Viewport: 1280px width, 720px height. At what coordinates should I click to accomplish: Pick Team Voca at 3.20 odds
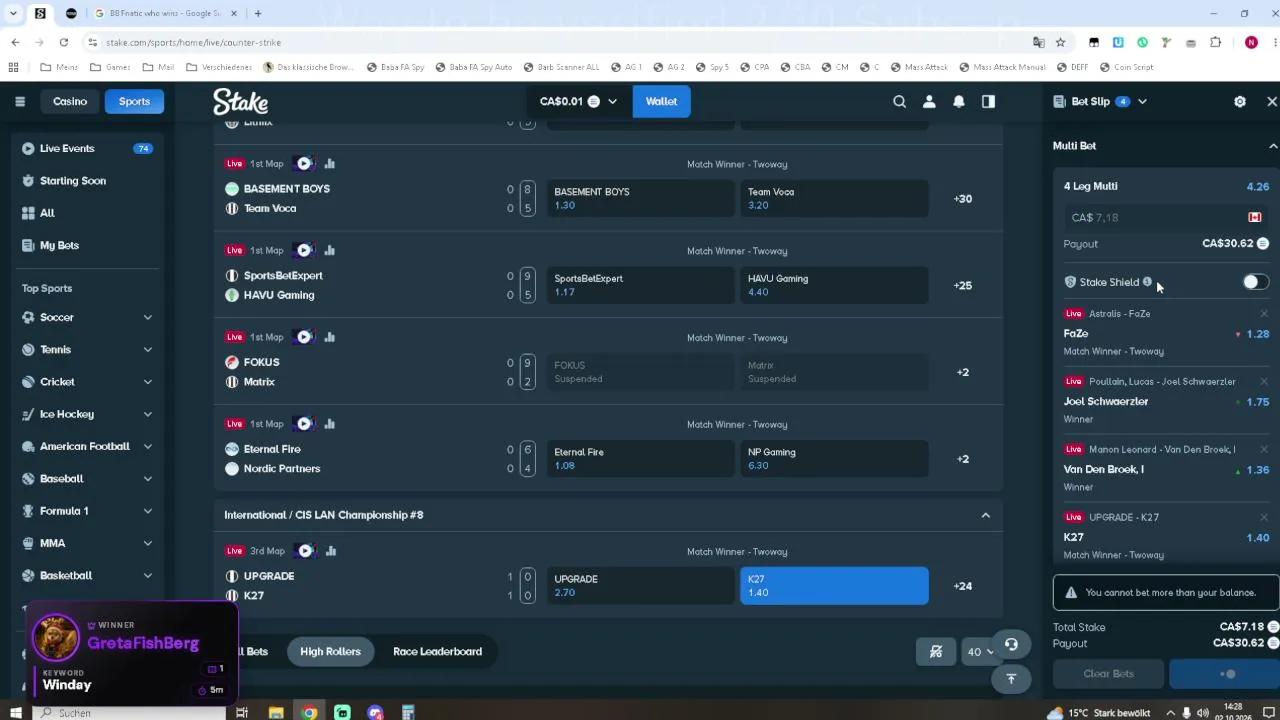pos(834,199)
